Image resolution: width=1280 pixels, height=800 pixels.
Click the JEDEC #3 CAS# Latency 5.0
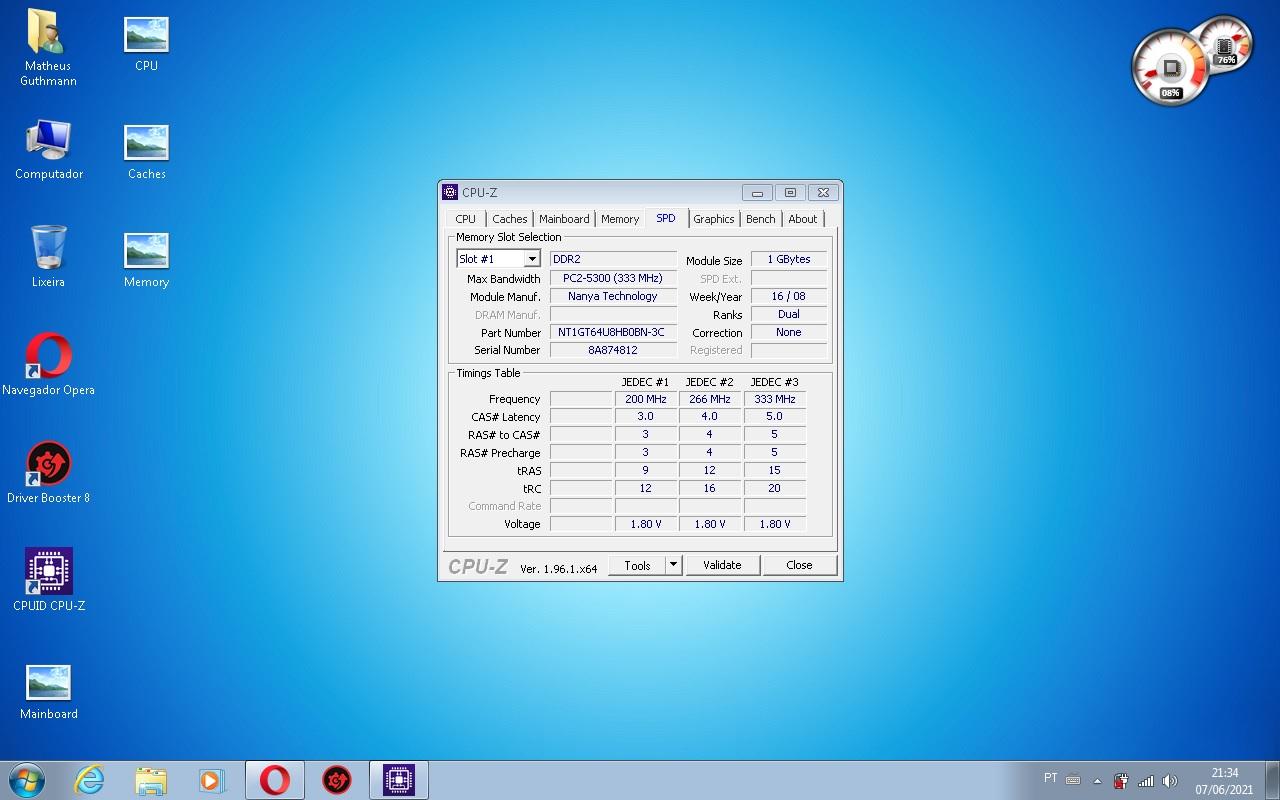tap(774, 416)
